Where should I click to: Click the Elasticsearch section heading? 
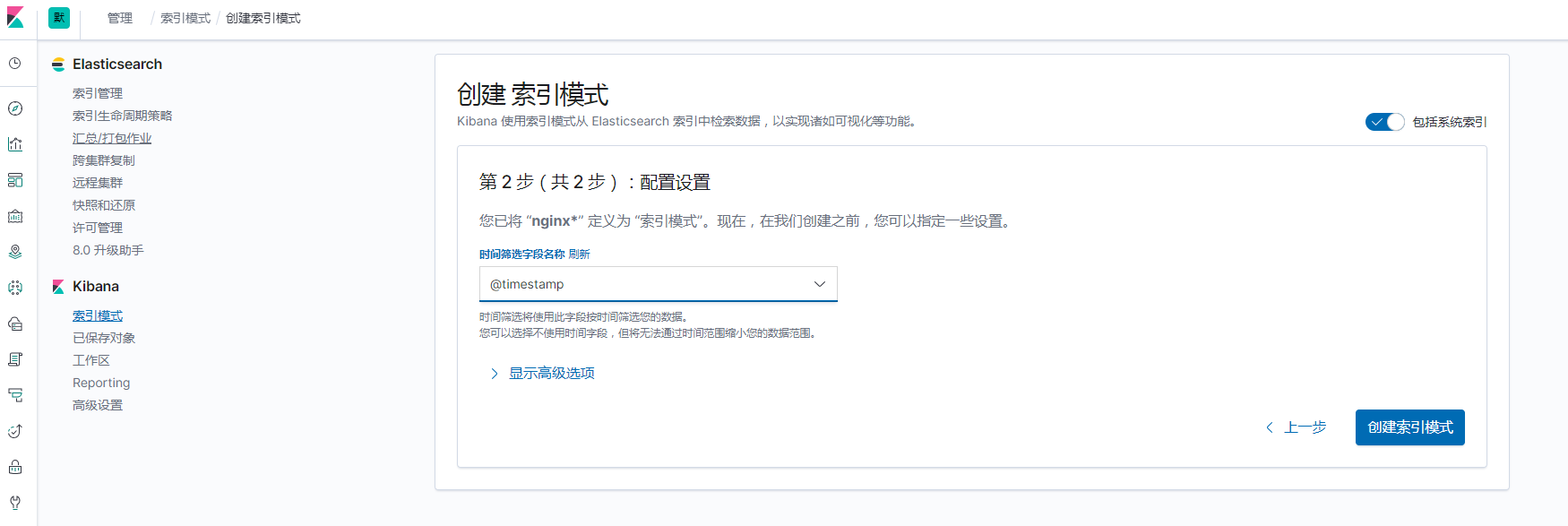coord(117,65)
